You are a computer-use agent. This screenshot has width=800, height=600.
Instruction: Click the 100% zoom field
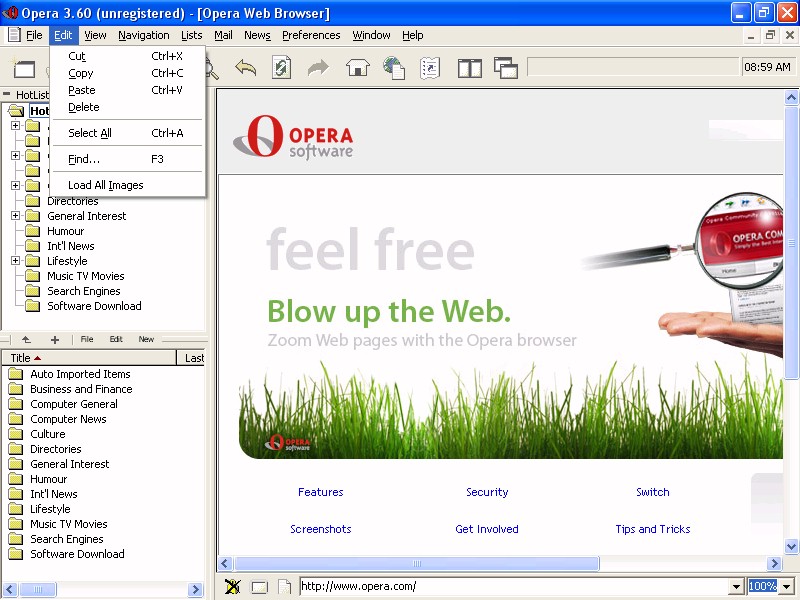pyautogui.click(x=763, y=587)
